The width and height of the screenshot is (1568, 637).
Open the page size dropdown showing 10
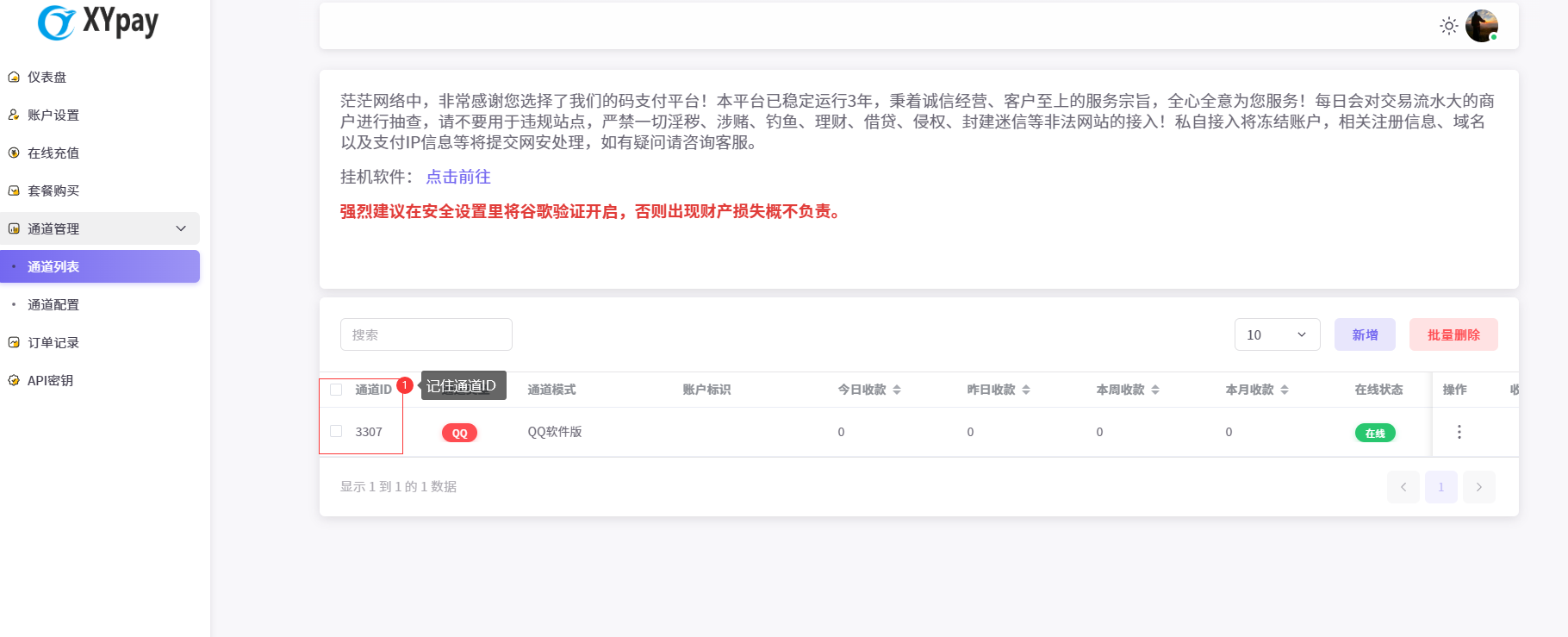point(1277,334)
